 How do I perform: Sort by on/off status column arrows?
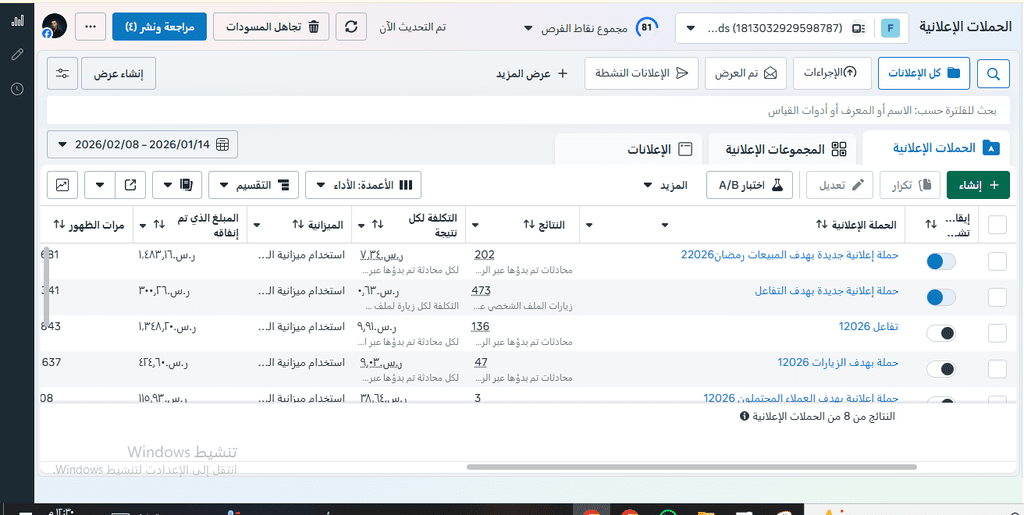[931, 225]
